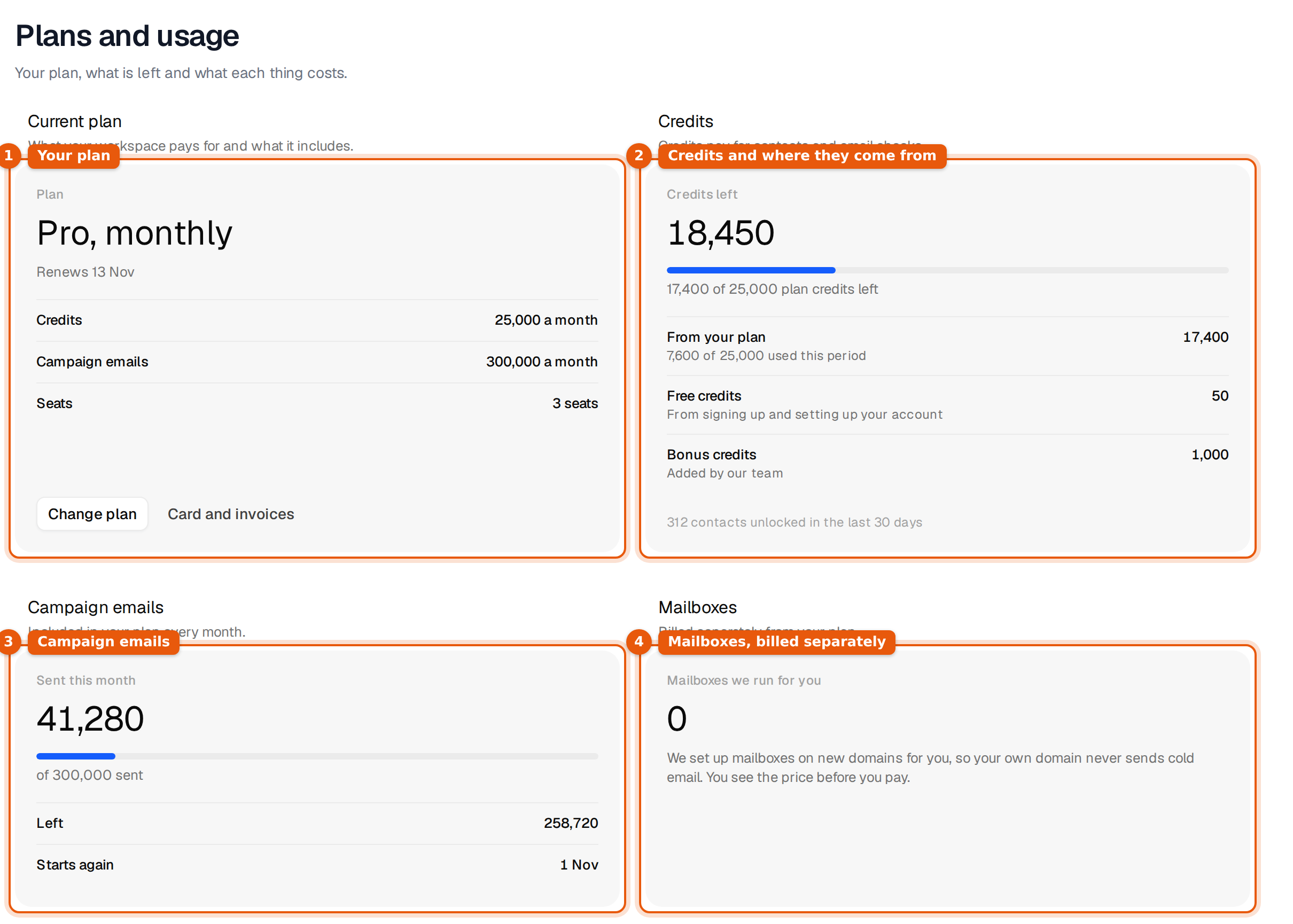Click the 'Renews 13 Nov' text
Screen dimensions: 1293x924
(x=85, y=272)
